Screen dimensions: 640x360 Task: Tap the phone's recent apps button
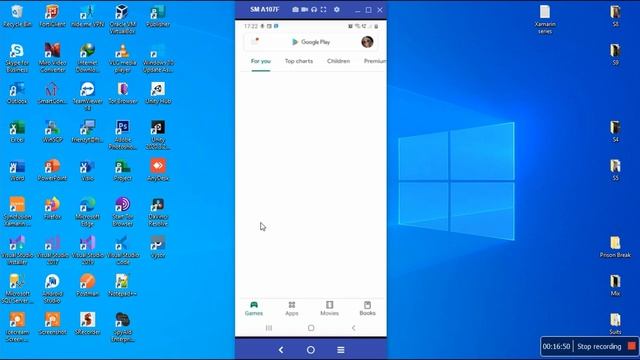point(269,328)
